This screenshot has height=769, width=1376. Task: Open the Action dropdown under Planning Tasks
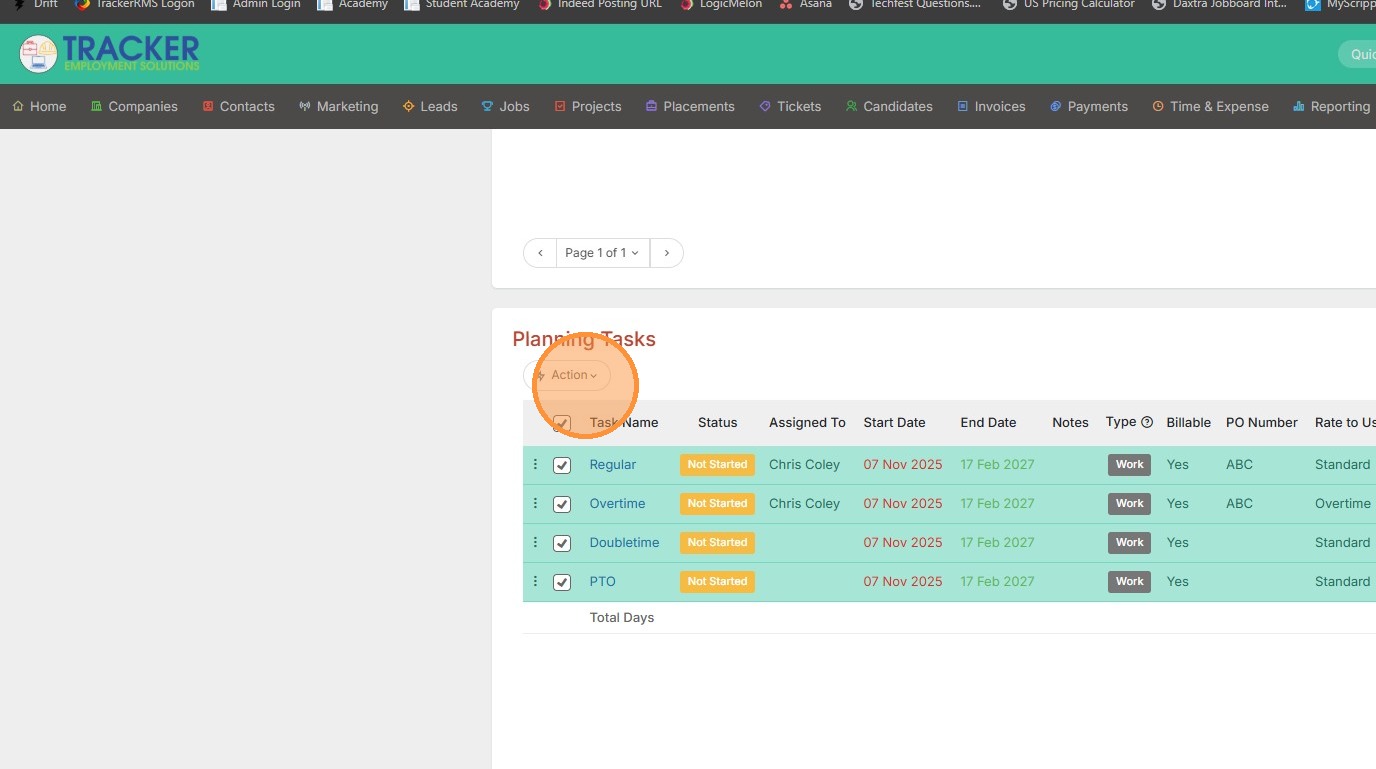(x=567, y=375)
